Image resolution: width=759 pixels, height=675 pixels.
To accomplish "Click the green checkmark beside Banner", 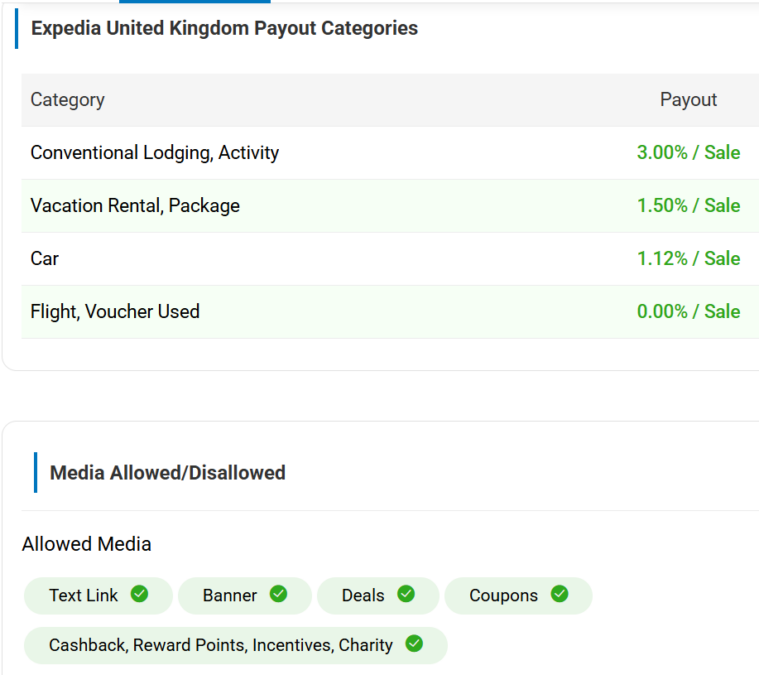I will [278, 594].
